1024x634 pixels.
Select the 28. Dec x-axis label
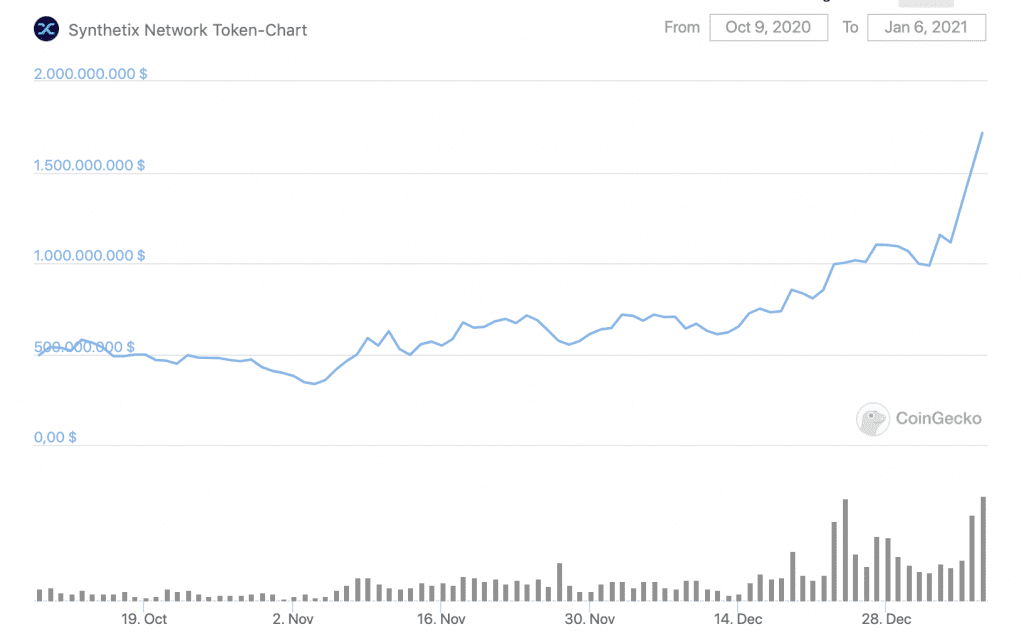886,619
